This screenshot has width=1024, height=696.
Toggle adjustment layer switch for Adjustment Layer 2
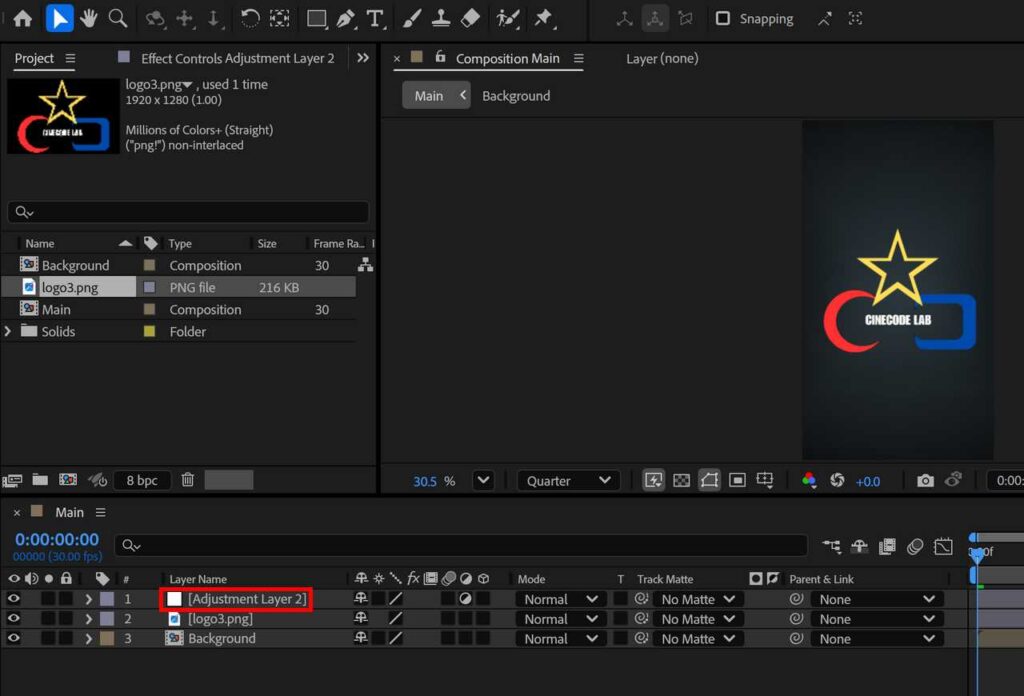pos(465,599)
